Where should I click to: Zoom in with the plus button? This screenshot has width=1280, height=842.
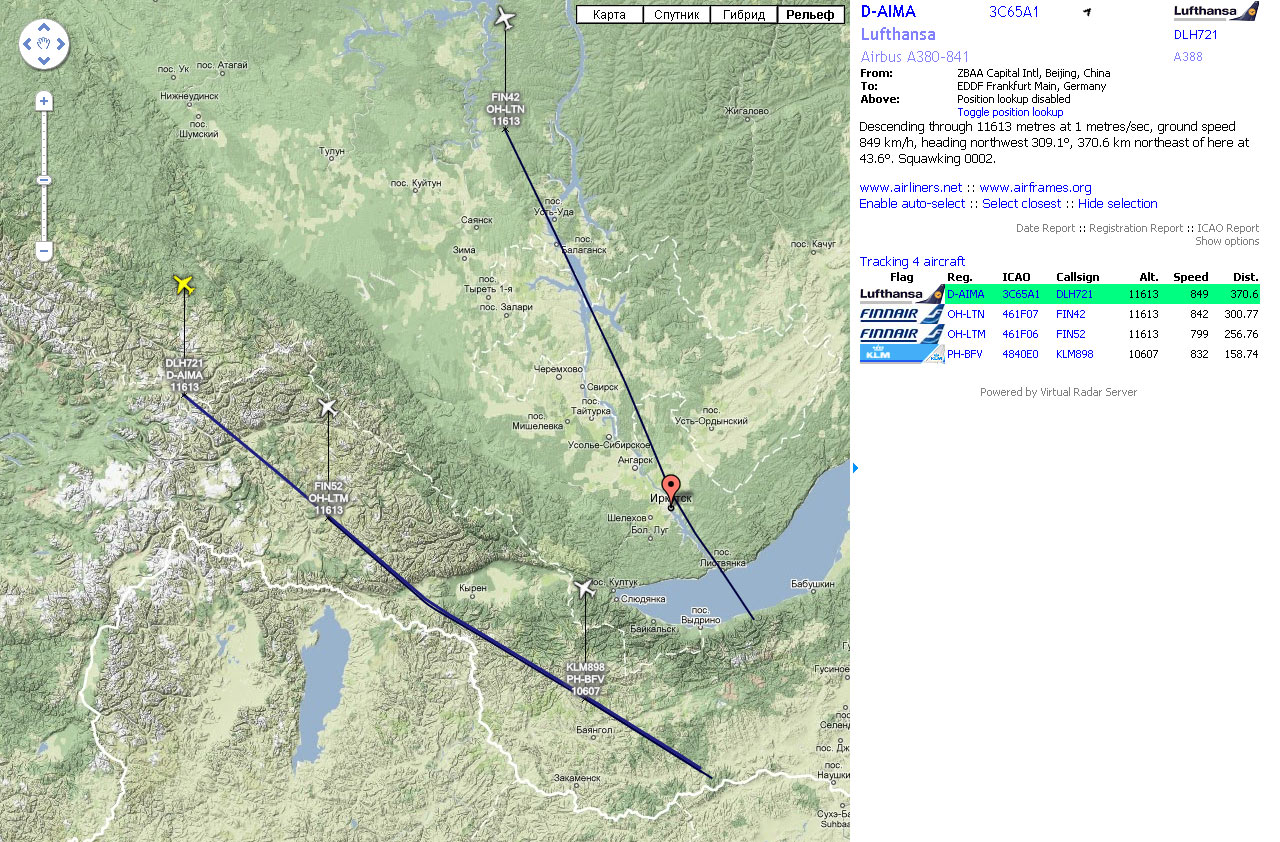(x=44, y=102)
